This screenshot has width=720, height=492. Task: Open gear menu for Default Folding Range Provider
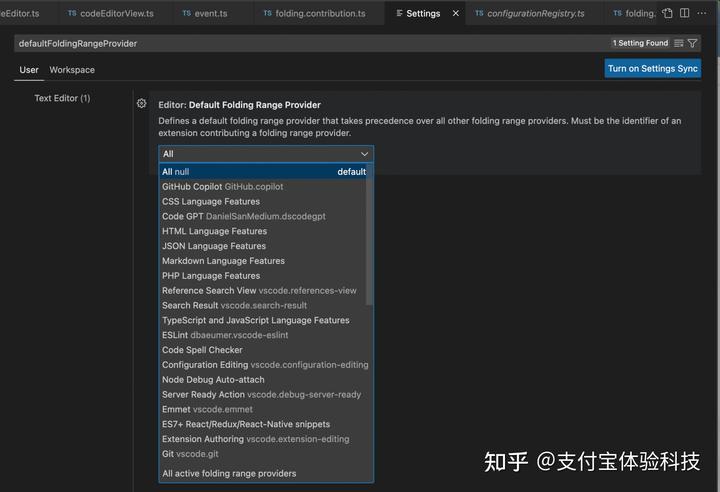141,103
